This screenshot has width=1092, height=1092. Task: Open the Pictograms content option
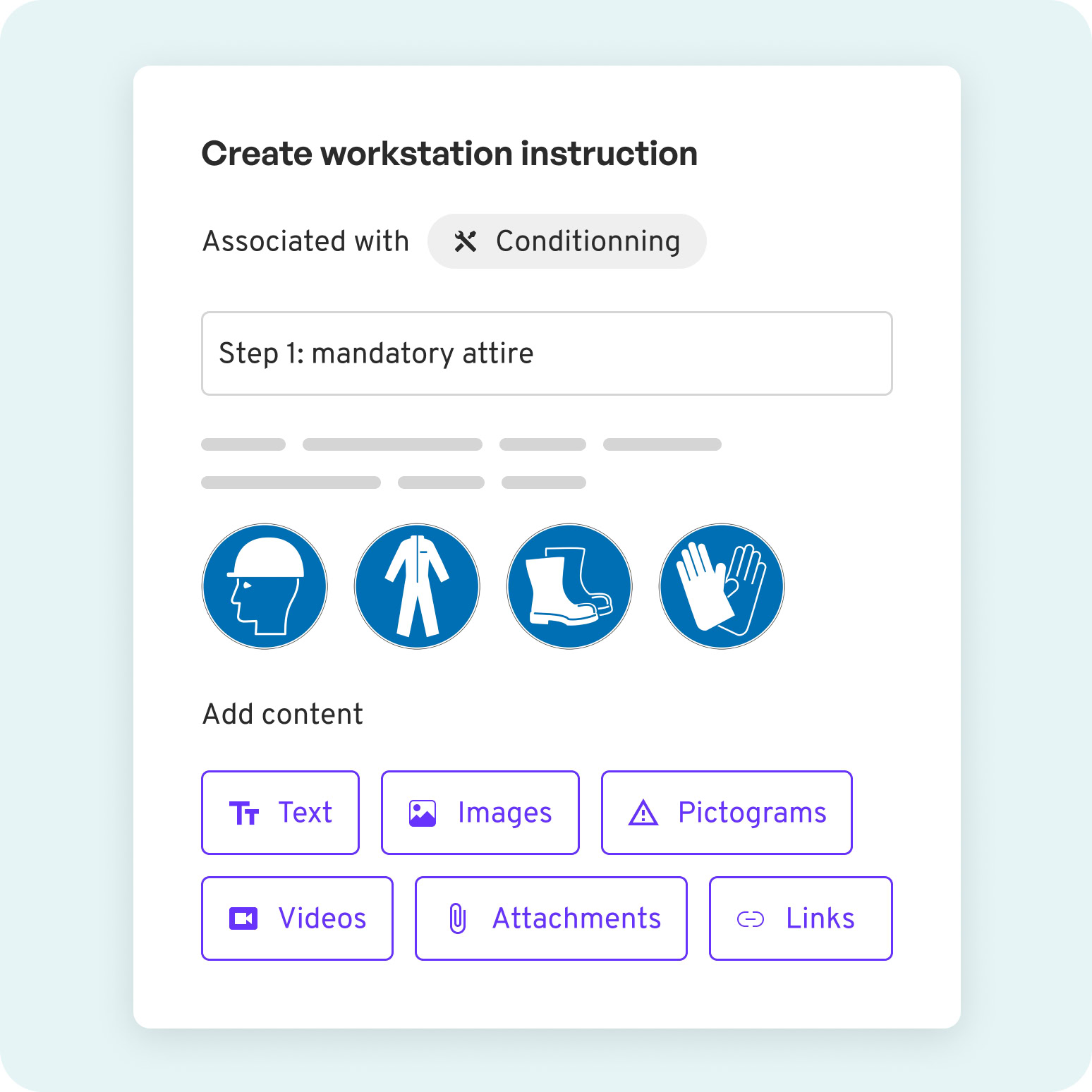(x=727, y=813)
